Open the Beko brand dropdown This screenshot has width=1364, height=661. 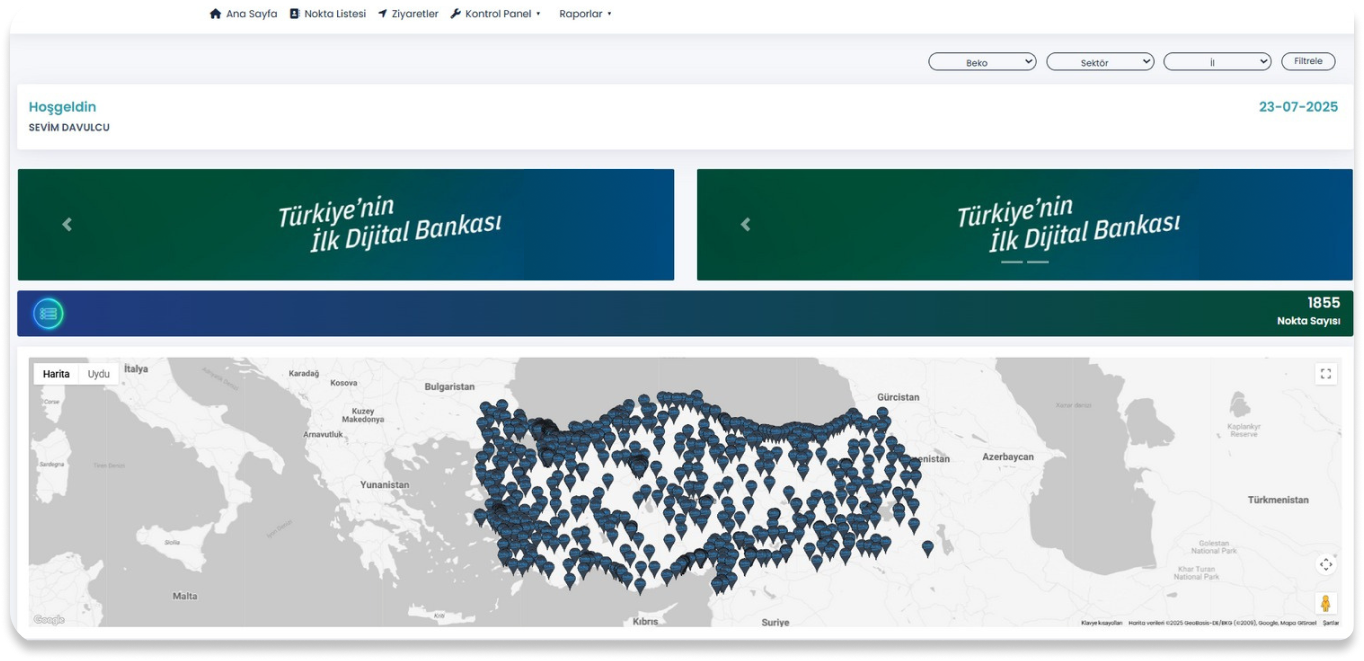(x=982, y=62)
